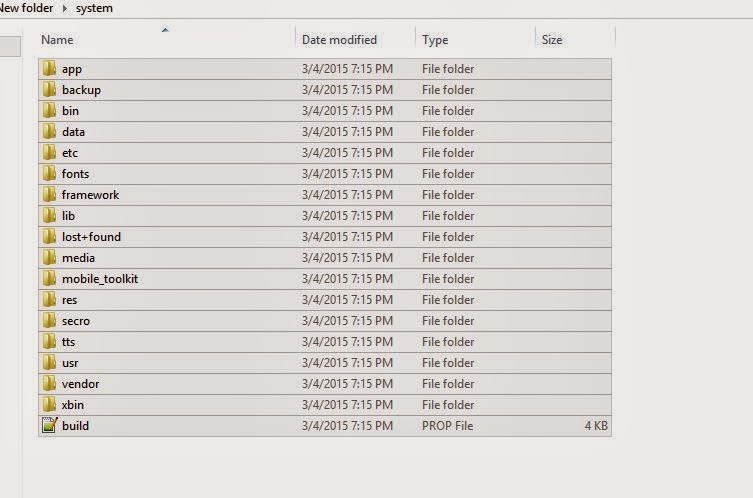Click the 'File folder' type in vendor row
Image resolution: width=753 pixels, height=498 pixels.
pos(448,384)
